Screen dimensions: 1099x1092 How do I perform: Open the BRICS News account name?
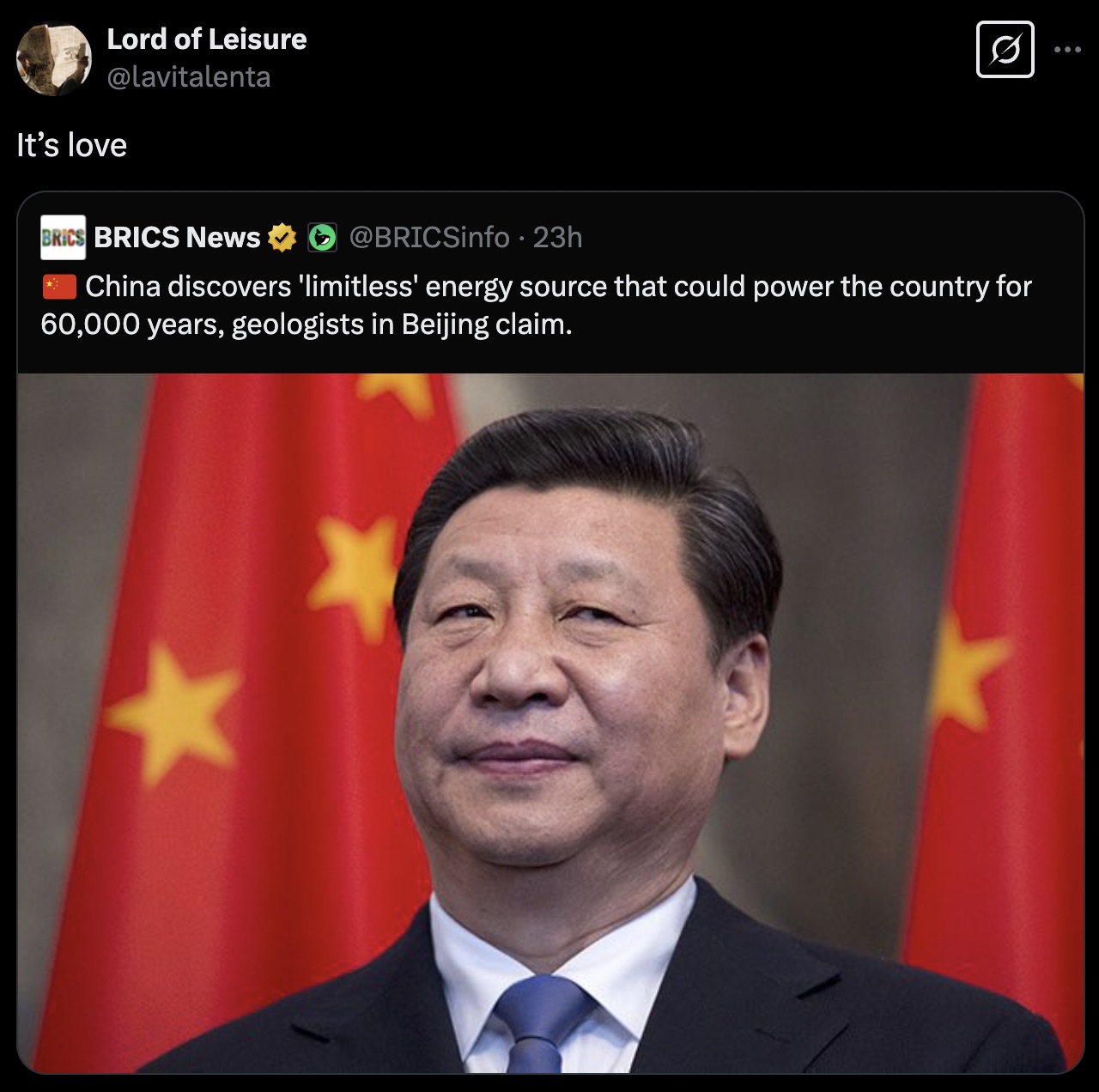[177, 237]
